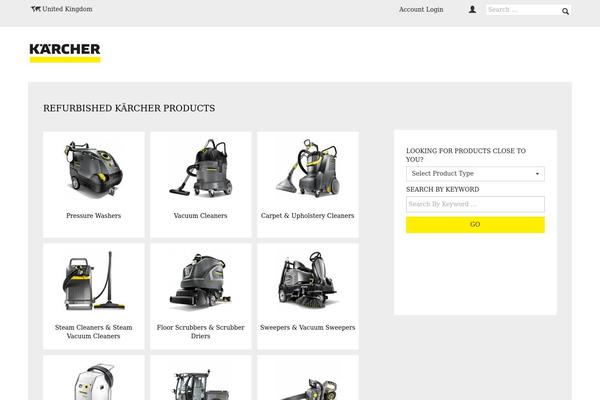Open the ride-on sweeper product image

pyautogui.click(x=308, y=280)
